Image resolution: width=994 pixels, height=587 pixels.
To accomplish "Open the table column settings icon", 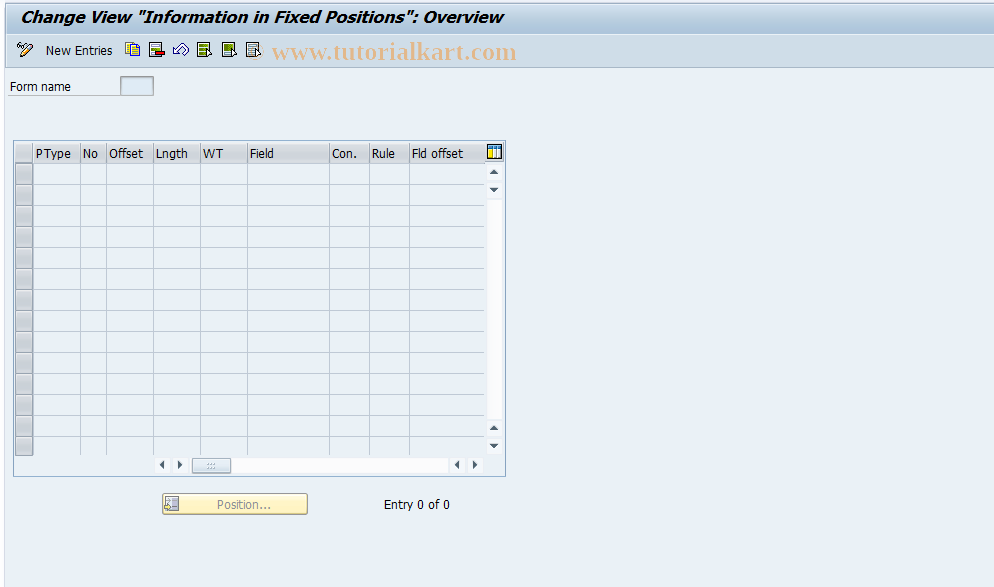I will coord(494,152).
